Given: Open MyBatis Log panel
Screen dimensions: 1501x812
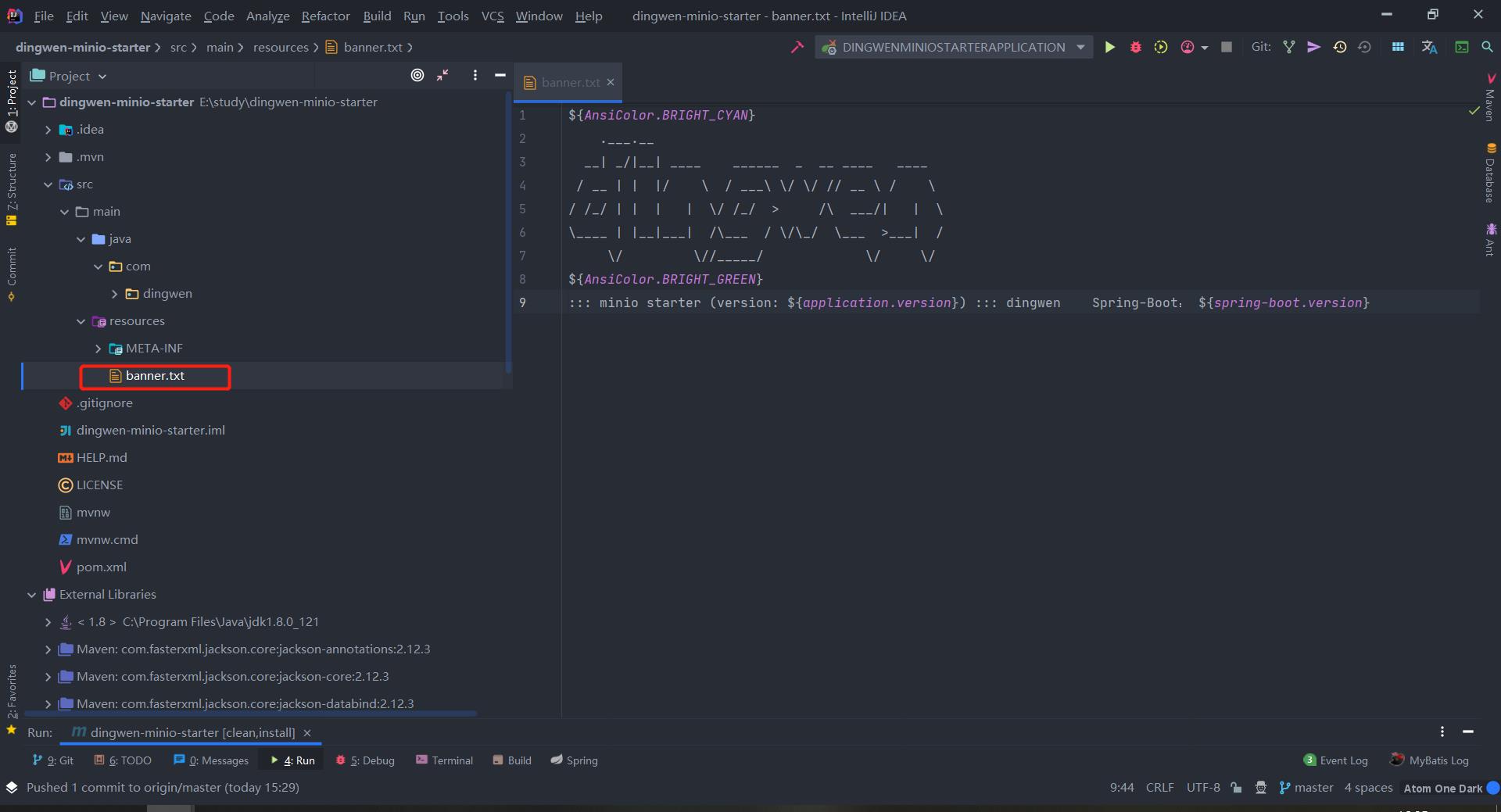Looking at the screenshot, I should pos(1429,760).
